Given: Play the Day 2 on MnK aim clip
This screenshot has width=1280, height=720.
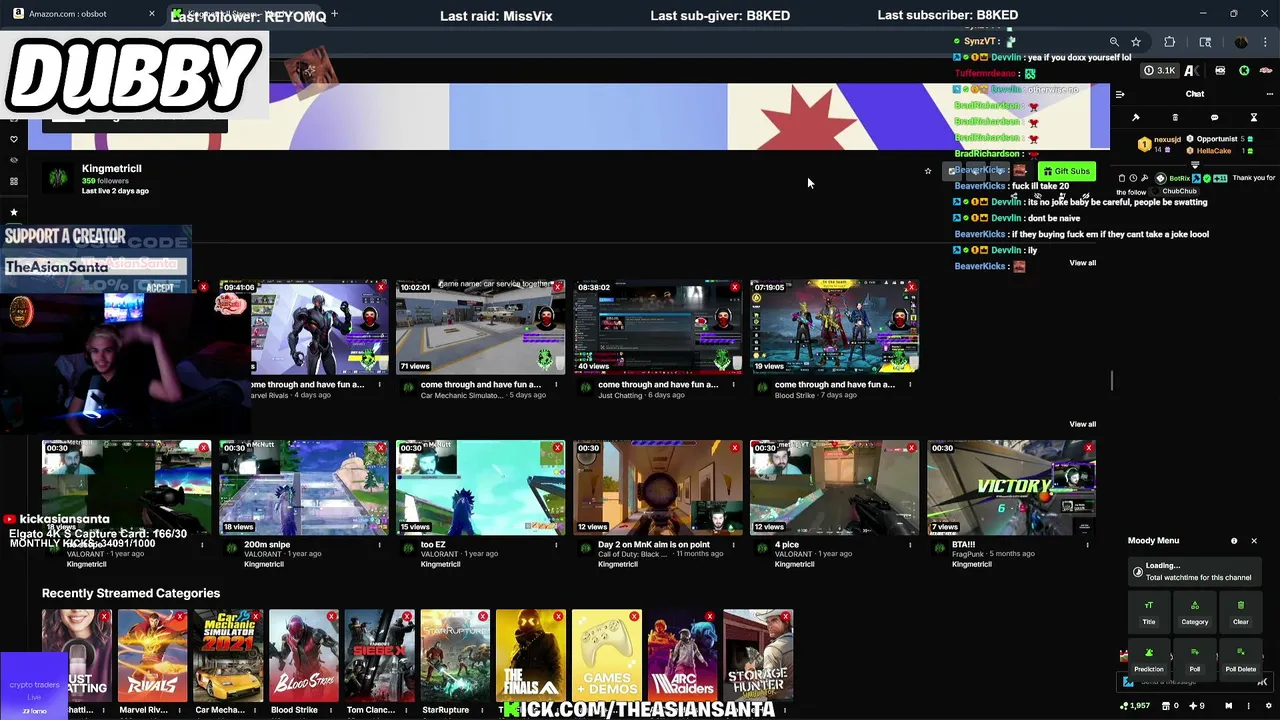Looking at the screenshot, I should [x=657, y=487].
